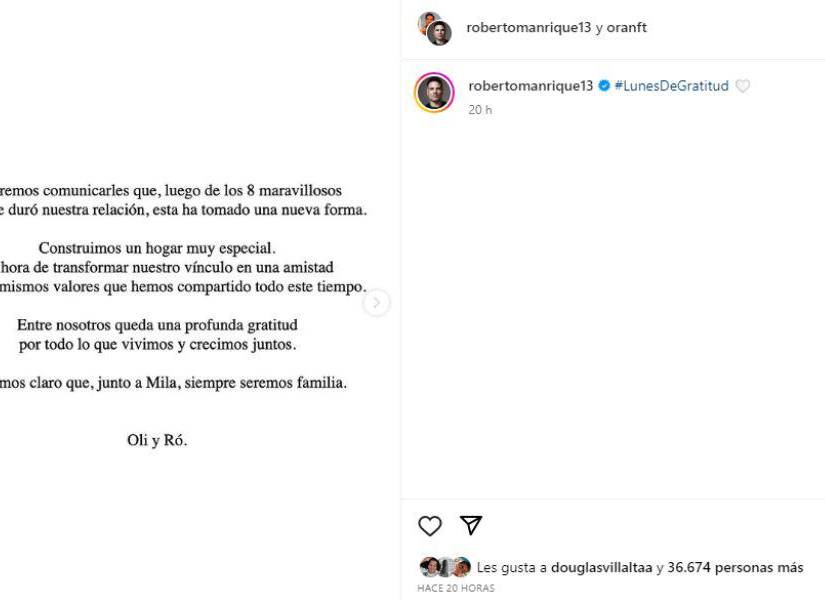Like the post with the heart icon

pos(429,526)
